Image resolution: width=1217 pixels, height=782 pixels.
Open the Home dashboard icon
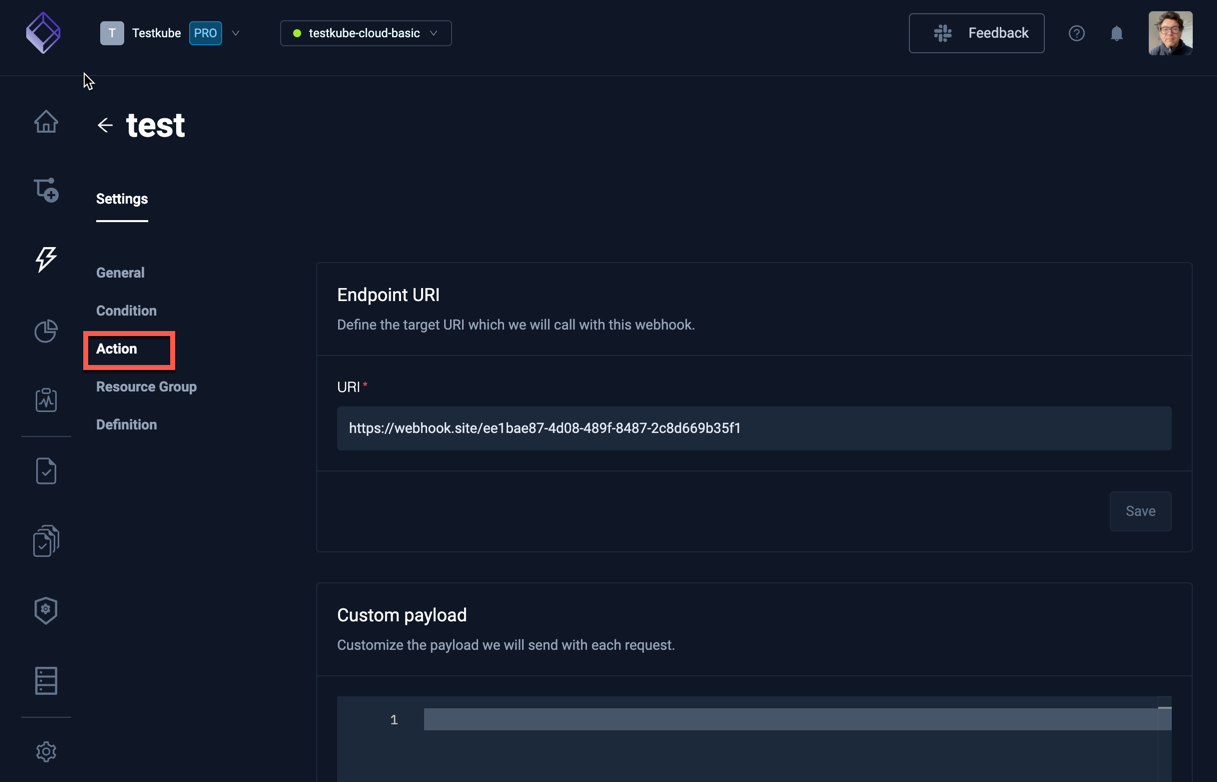[46, 121]
